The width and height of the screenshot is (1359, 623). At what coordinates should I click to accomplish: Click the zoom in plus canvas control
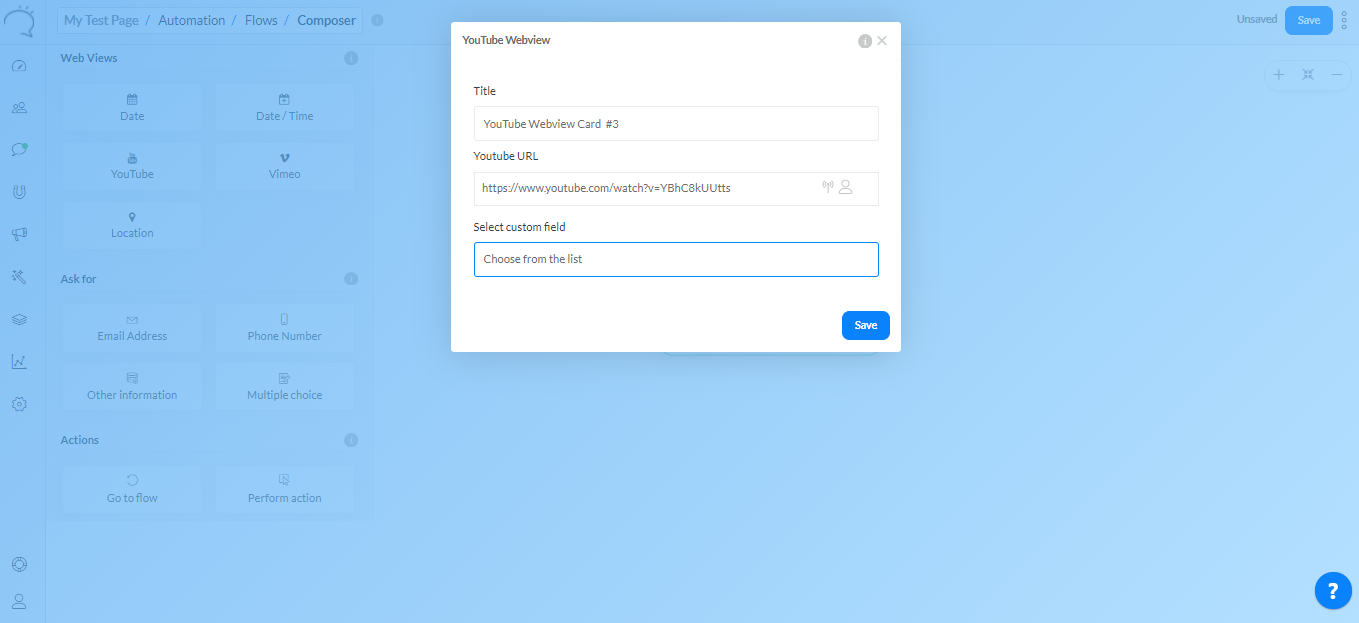1278,75
